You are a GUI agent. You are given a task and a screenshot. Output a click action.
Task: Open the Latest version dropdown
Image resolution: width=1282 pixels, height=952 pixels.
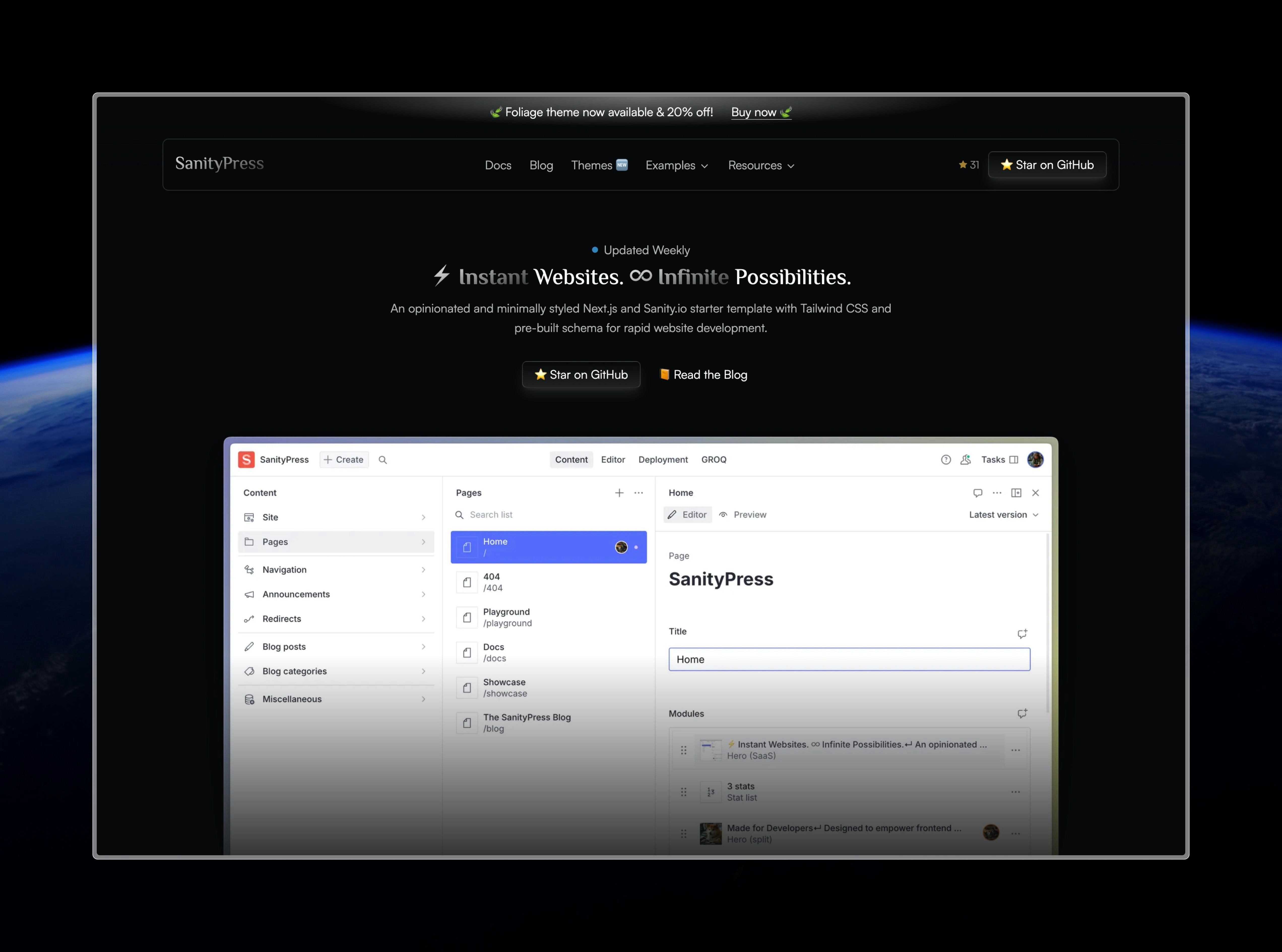1003,515
